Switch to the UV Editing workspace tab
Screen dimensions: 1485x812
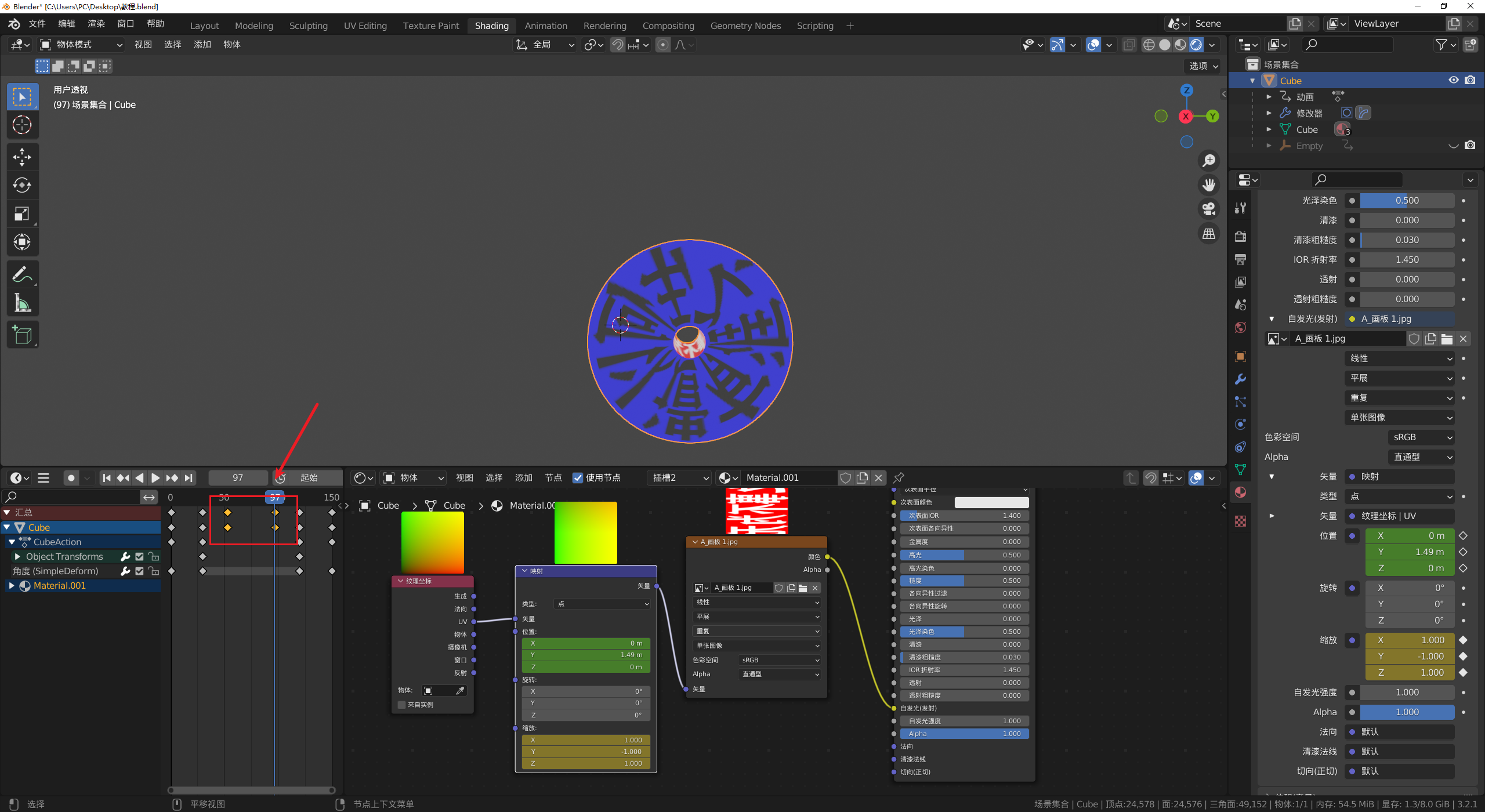[365, 26]
